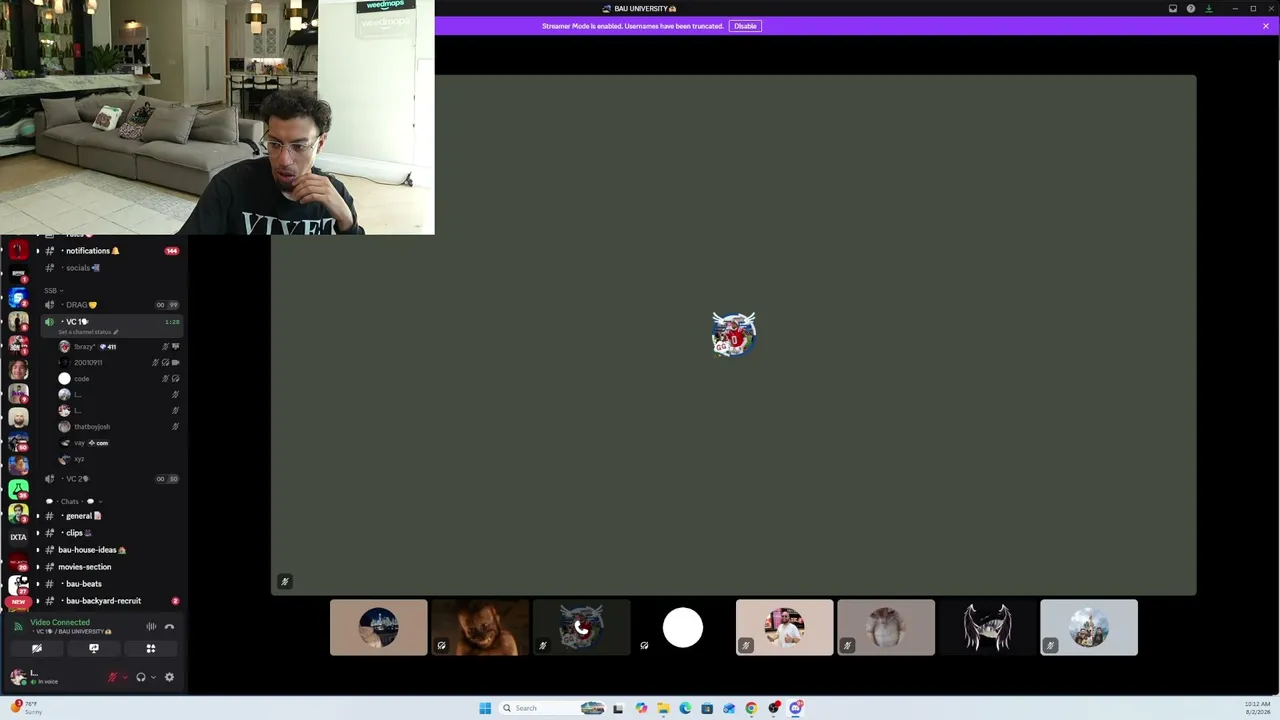The image size is (1280, 720).
Task: Join the DRAG voice channel
Action: pyautogui.click(x=110, y=305)
